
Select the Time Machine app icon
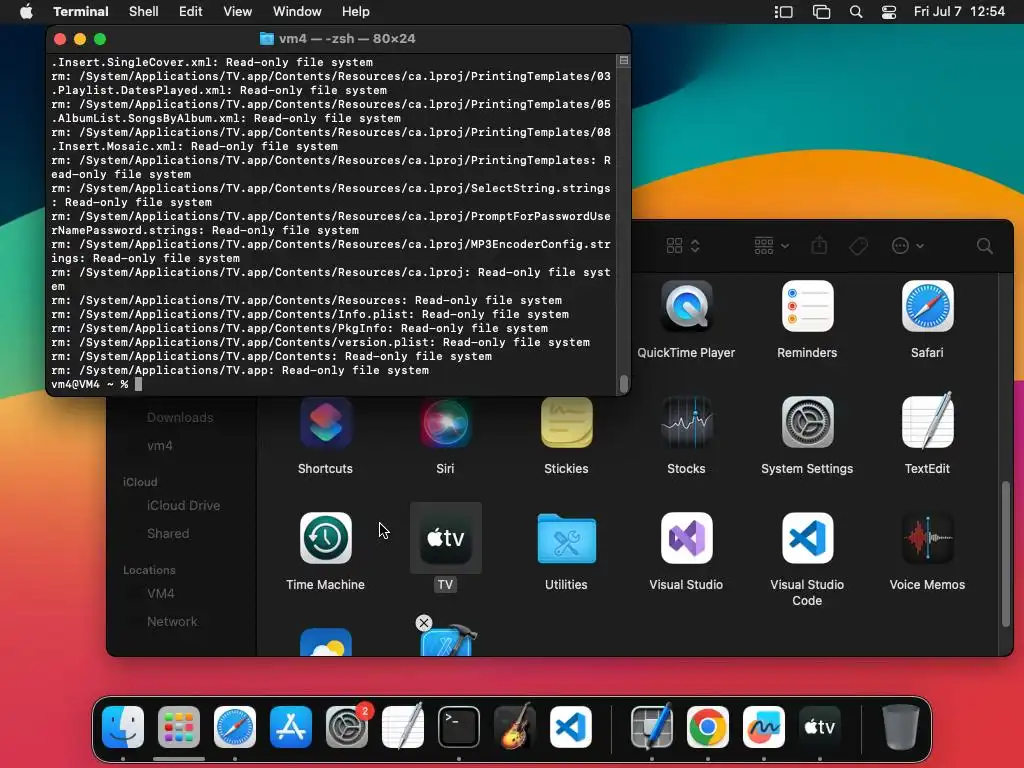[325, 538]
